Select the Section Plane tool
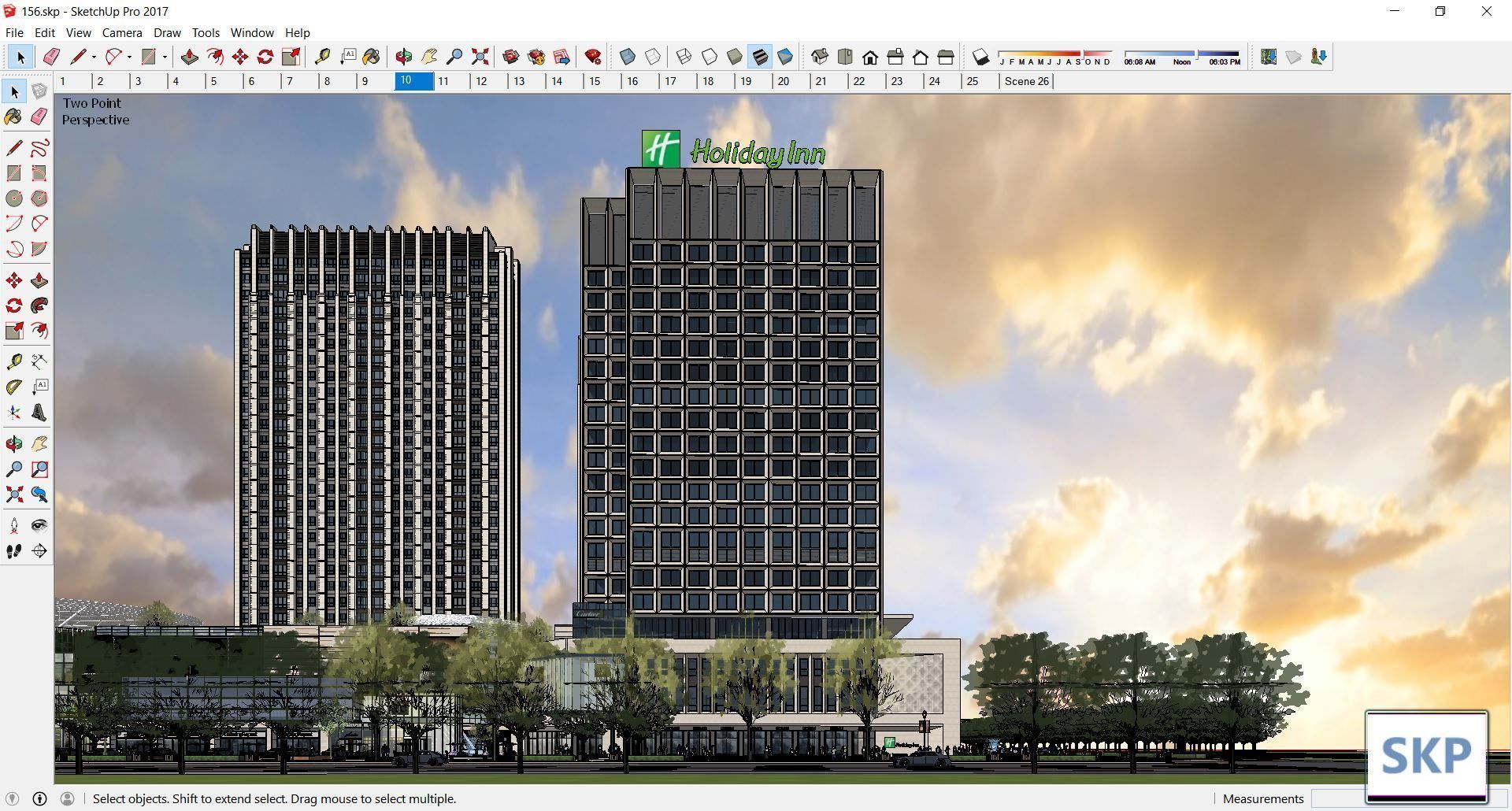The width and height of the screenshot is (1512, 811). [x=39, y=551]
